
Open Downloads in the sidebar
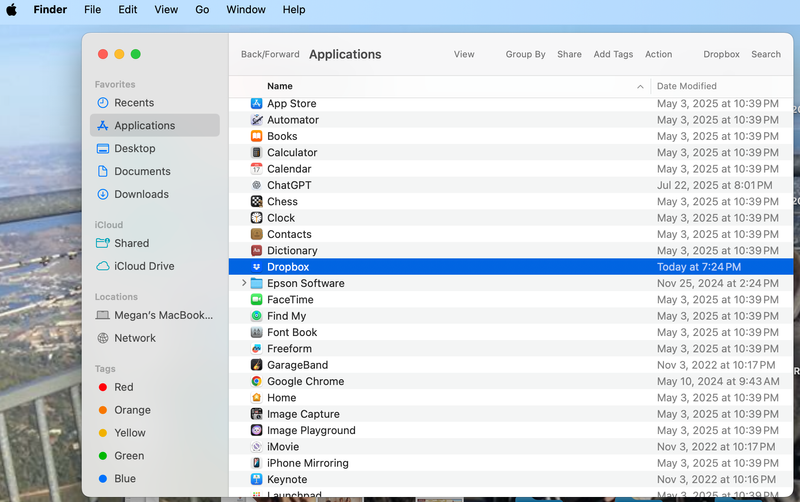(x=141, y=194)
